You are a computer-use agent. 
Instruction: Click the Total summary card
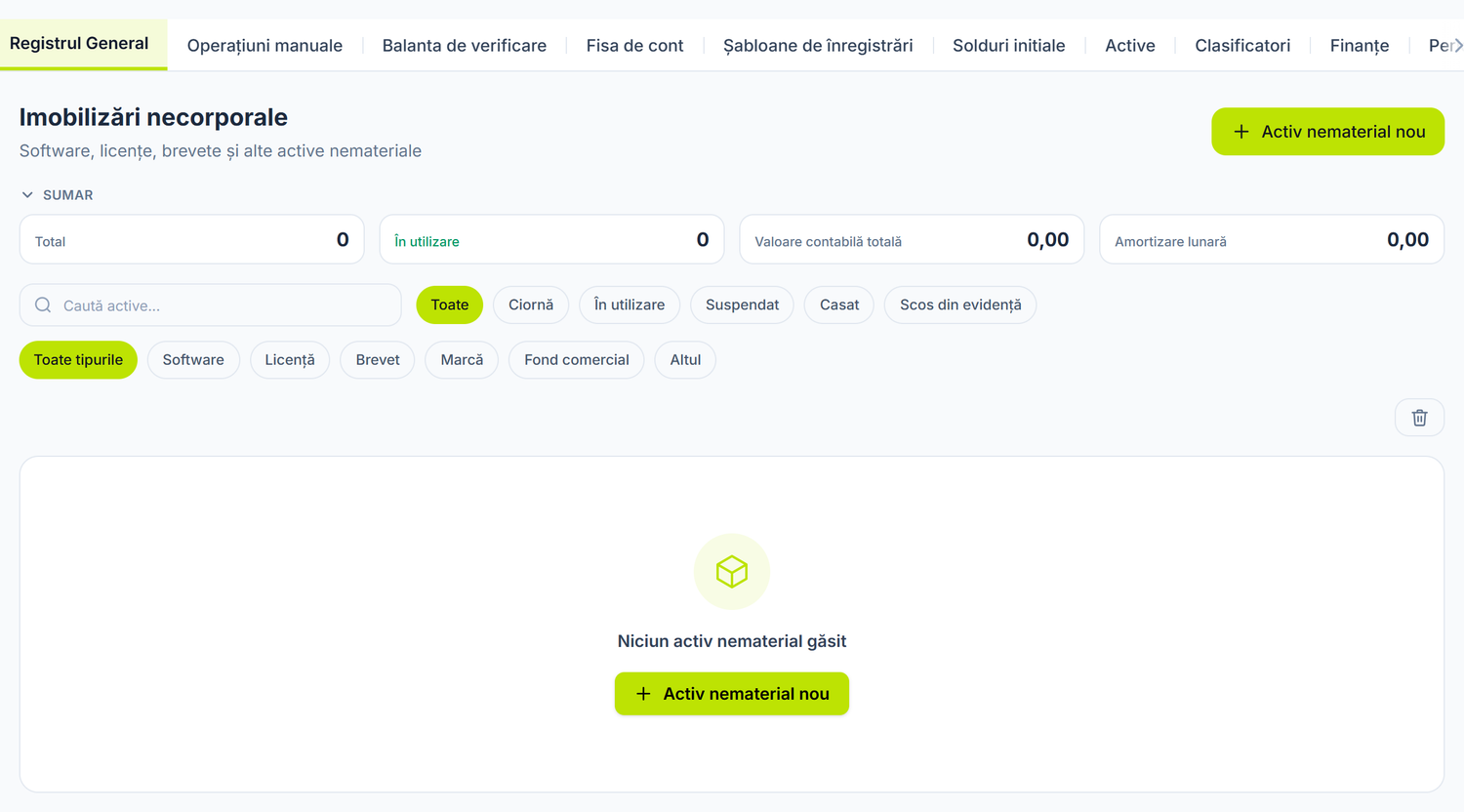(191, 240)
